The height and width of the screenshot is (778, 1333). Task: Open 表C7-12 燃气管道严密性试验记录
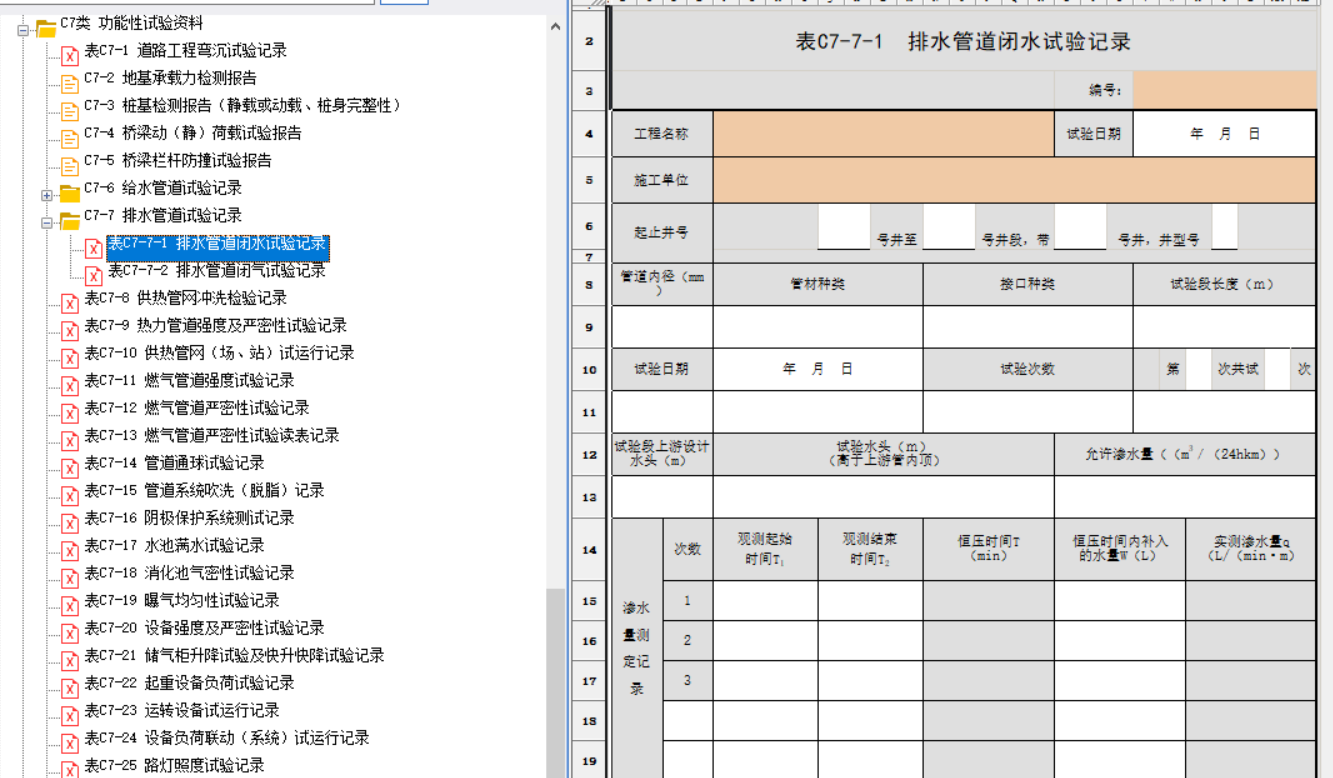point(197,407)
